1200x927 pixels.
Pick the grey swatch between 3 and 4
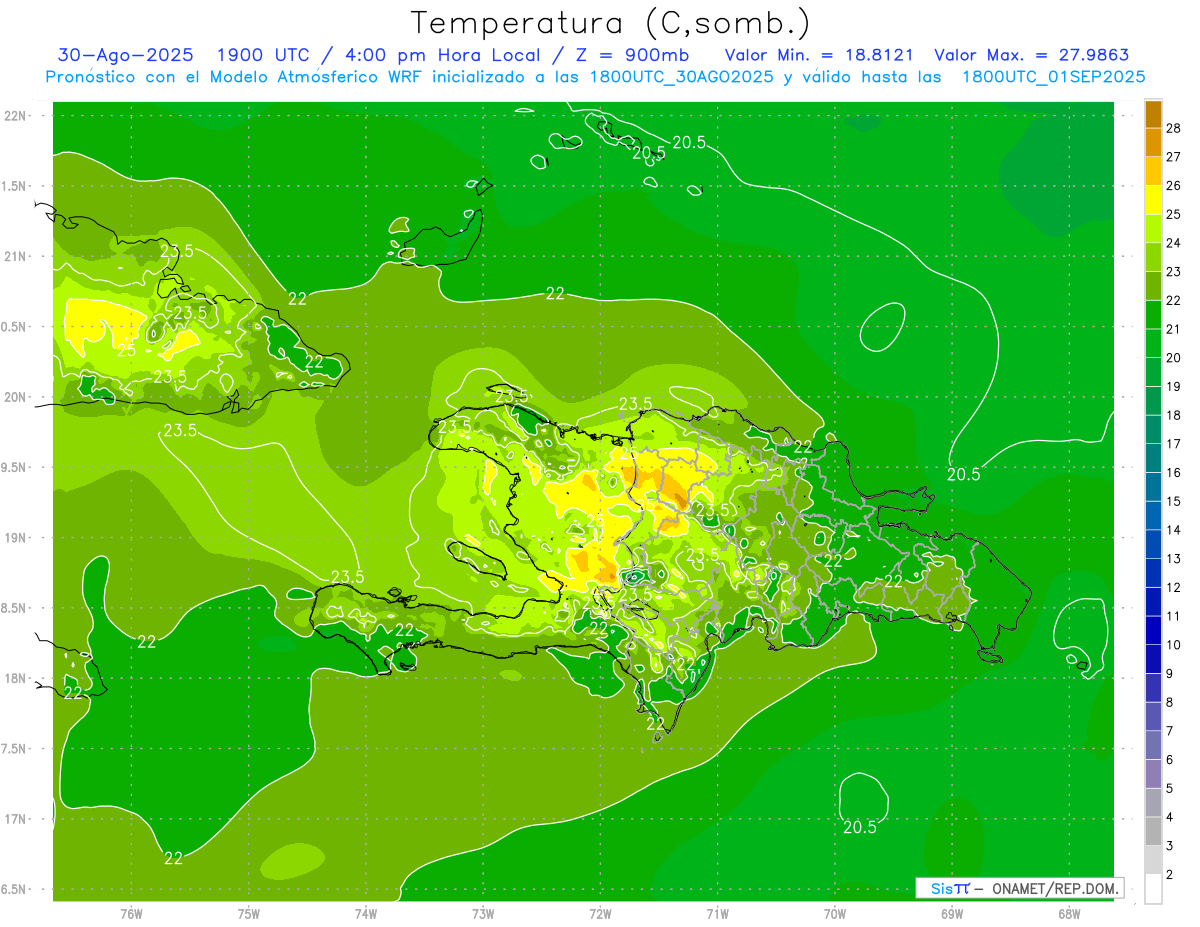[x=1154, y=832]
